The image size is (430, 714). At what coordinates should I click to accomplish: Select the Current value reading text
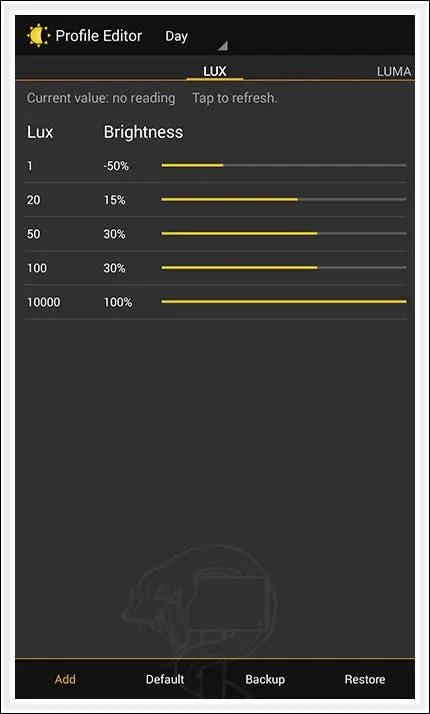point(101,98)
